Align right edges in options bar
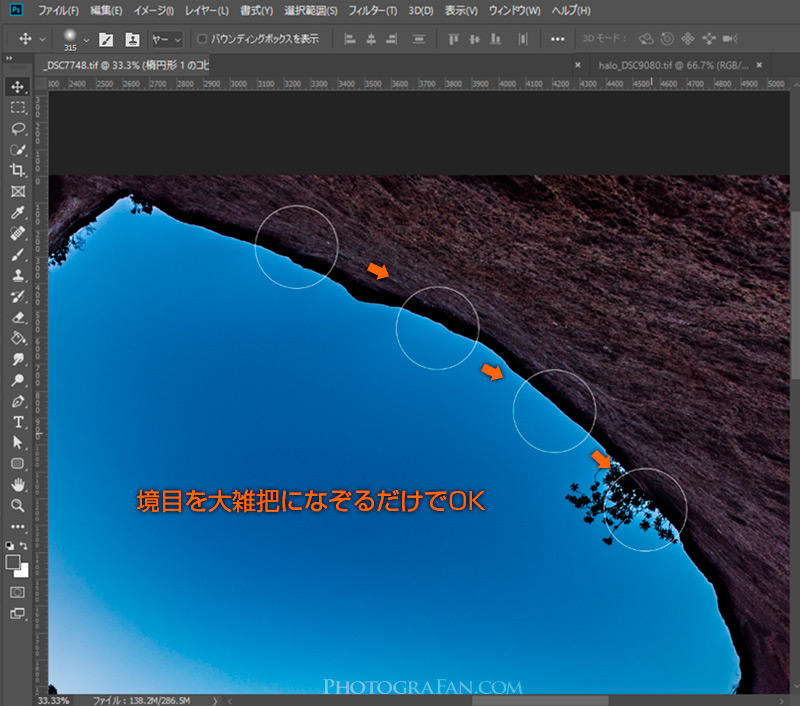Image resolution: width=800 pixels, height=706 pixels. 391,39
